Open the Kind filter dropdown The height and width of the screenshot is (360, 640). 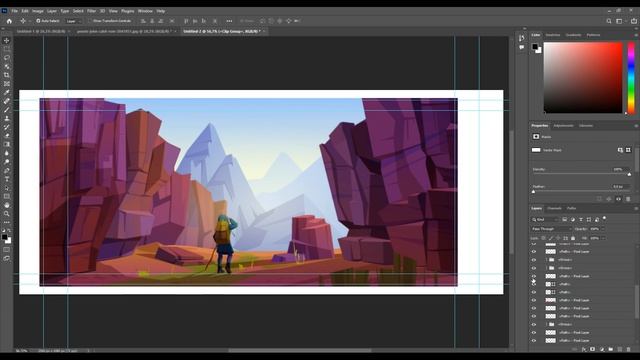pos(544,220)
